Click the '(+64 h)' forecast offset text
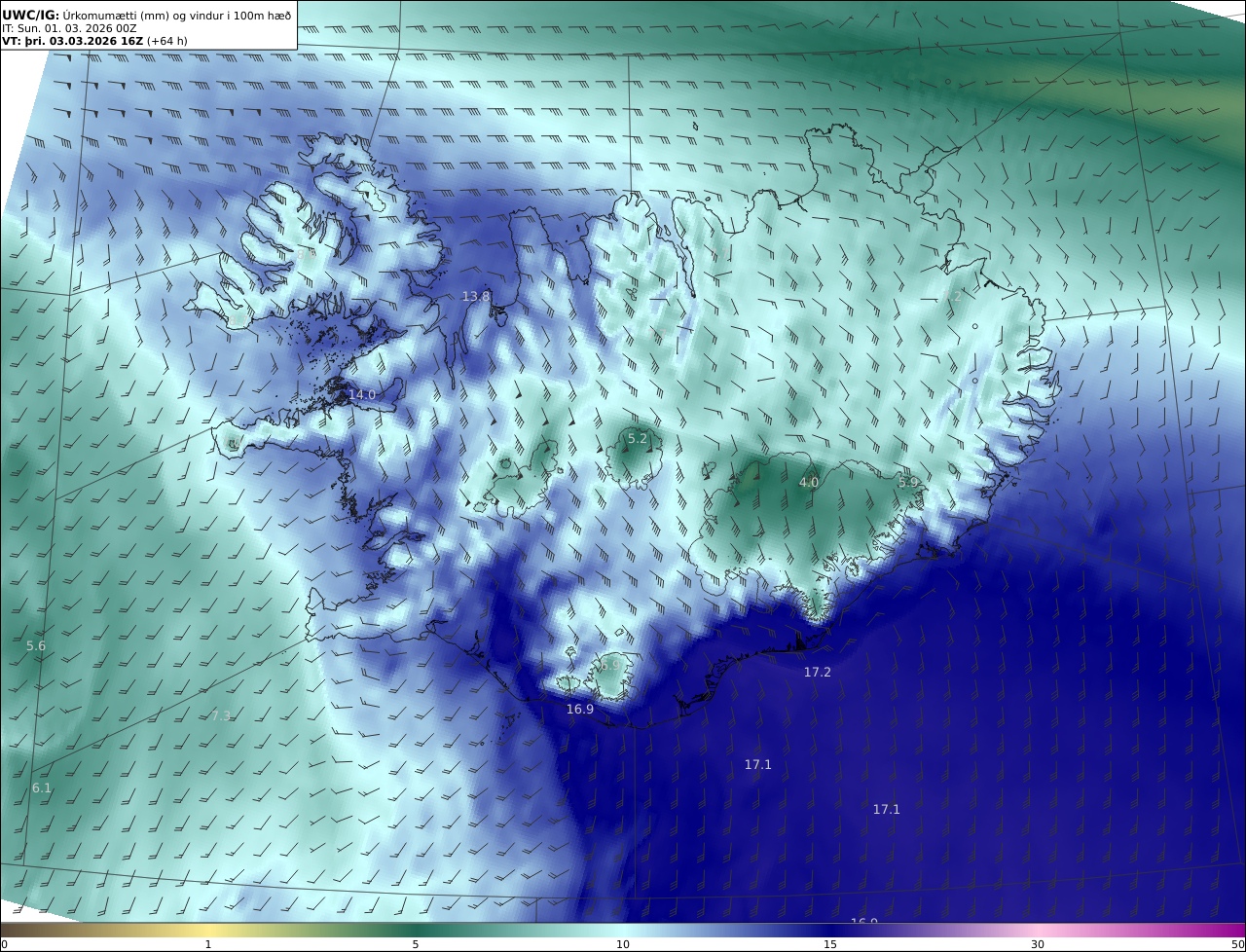Screen dimensions: 1246x952 pyautogui.click(x=167, y=41)
